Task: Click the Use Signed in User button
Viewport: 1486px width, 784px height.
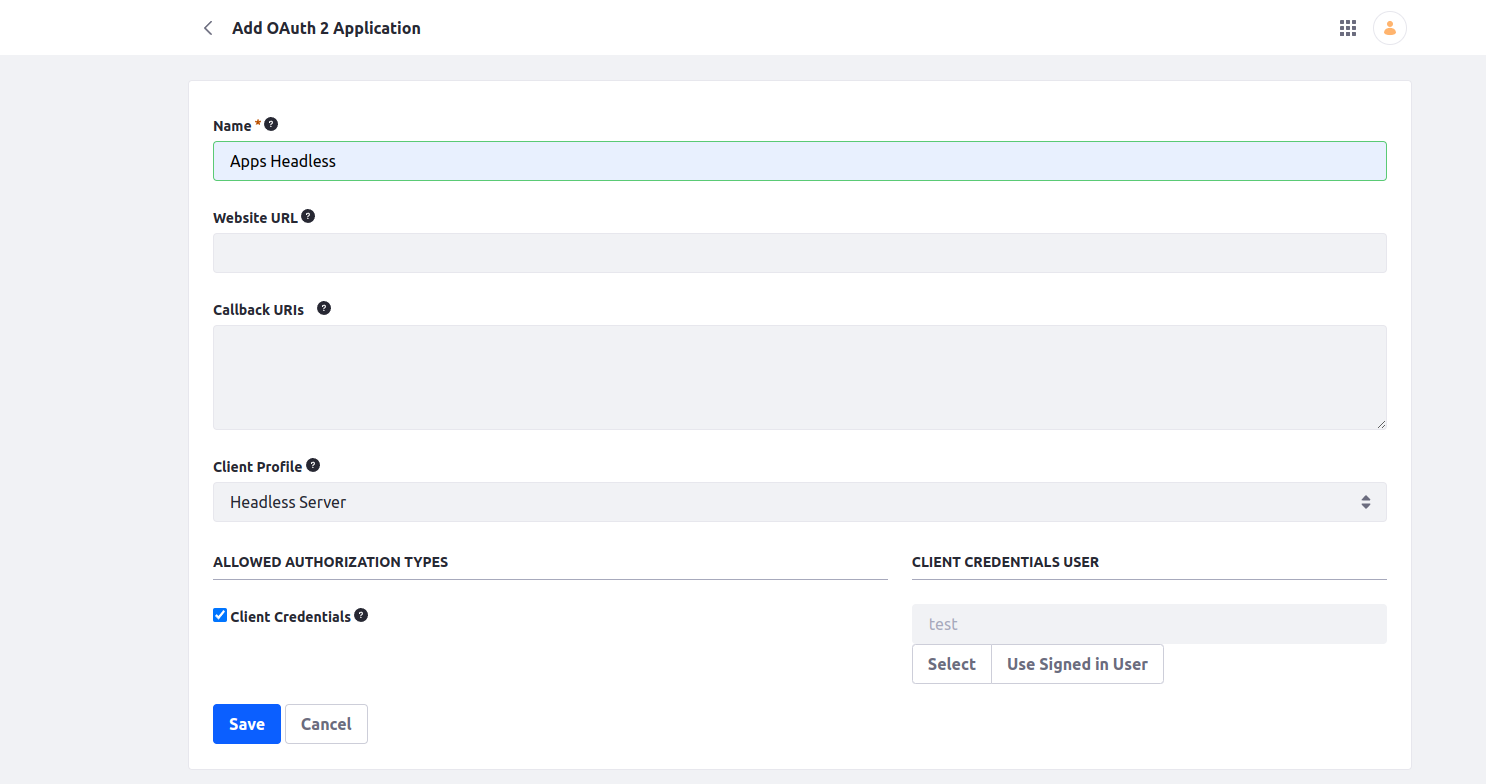Action: click(x=1077, y=664)
